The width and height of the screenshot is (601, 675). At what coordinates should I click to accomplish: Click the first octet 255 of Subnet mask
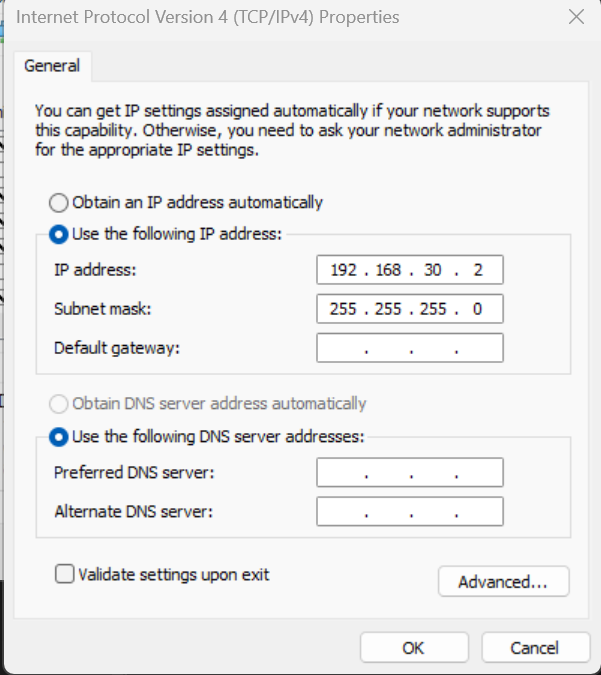point(343,309)
